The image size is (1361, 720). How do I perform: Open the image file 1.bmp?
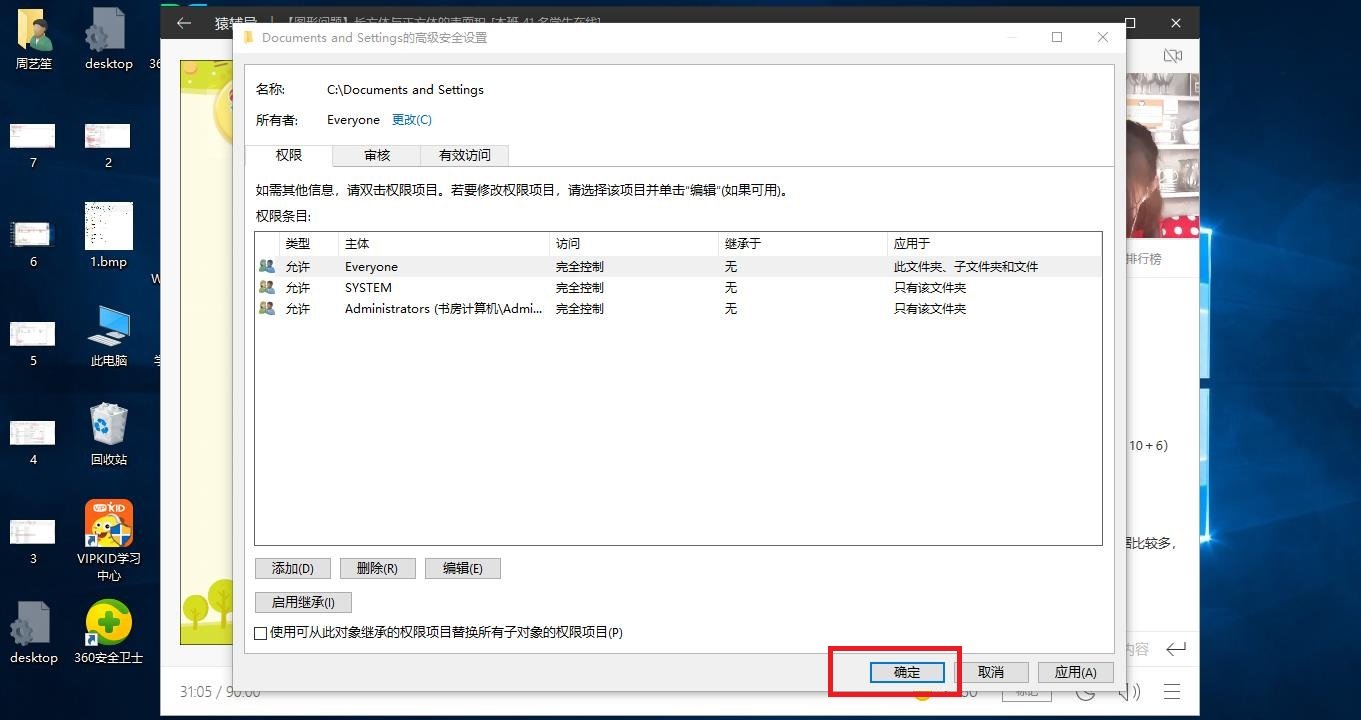click(x=107, y=225)
